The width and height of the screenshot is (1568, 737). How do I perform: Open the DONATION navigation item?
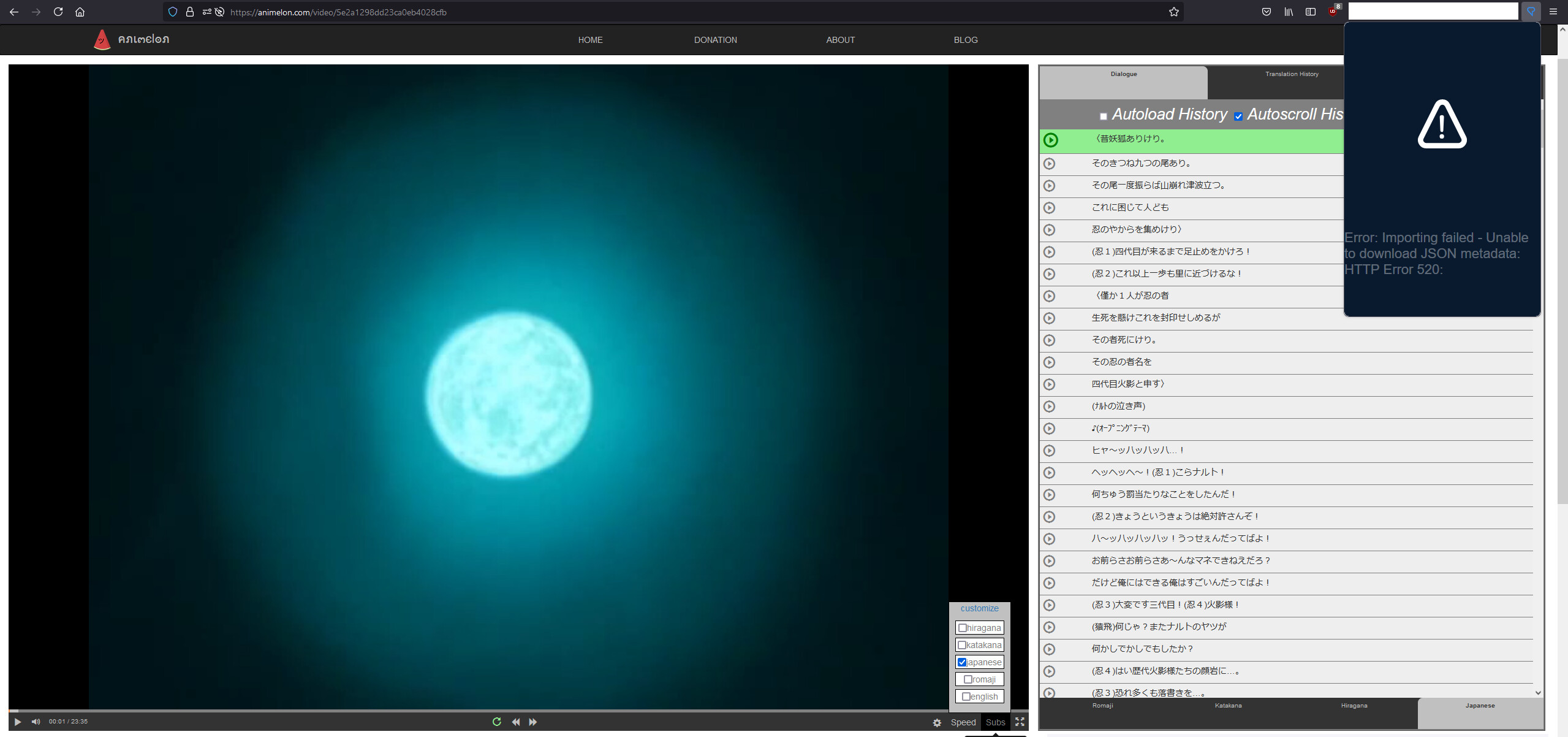715,40
